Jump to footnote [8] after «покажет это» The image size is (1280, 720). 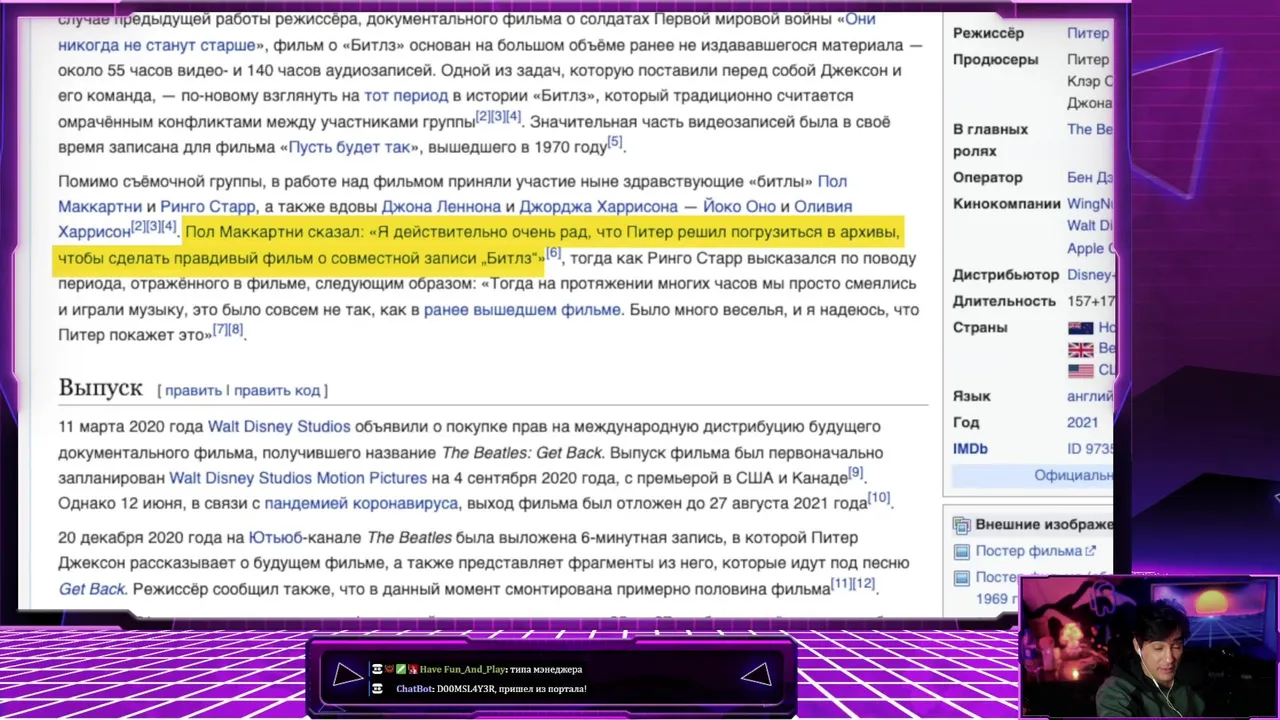(x=235, y=330)
